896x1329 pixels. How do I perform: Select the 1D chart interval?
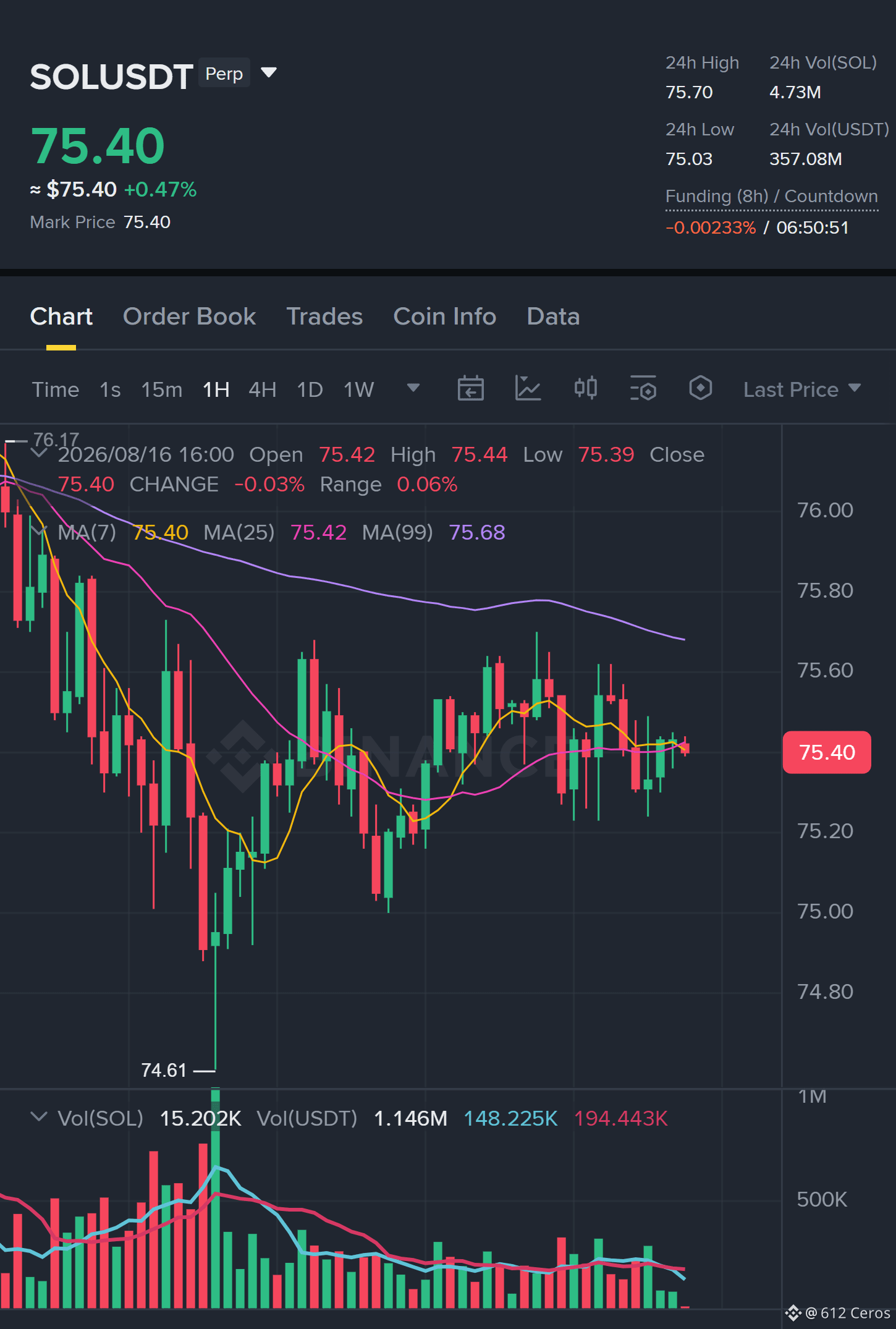310,389
